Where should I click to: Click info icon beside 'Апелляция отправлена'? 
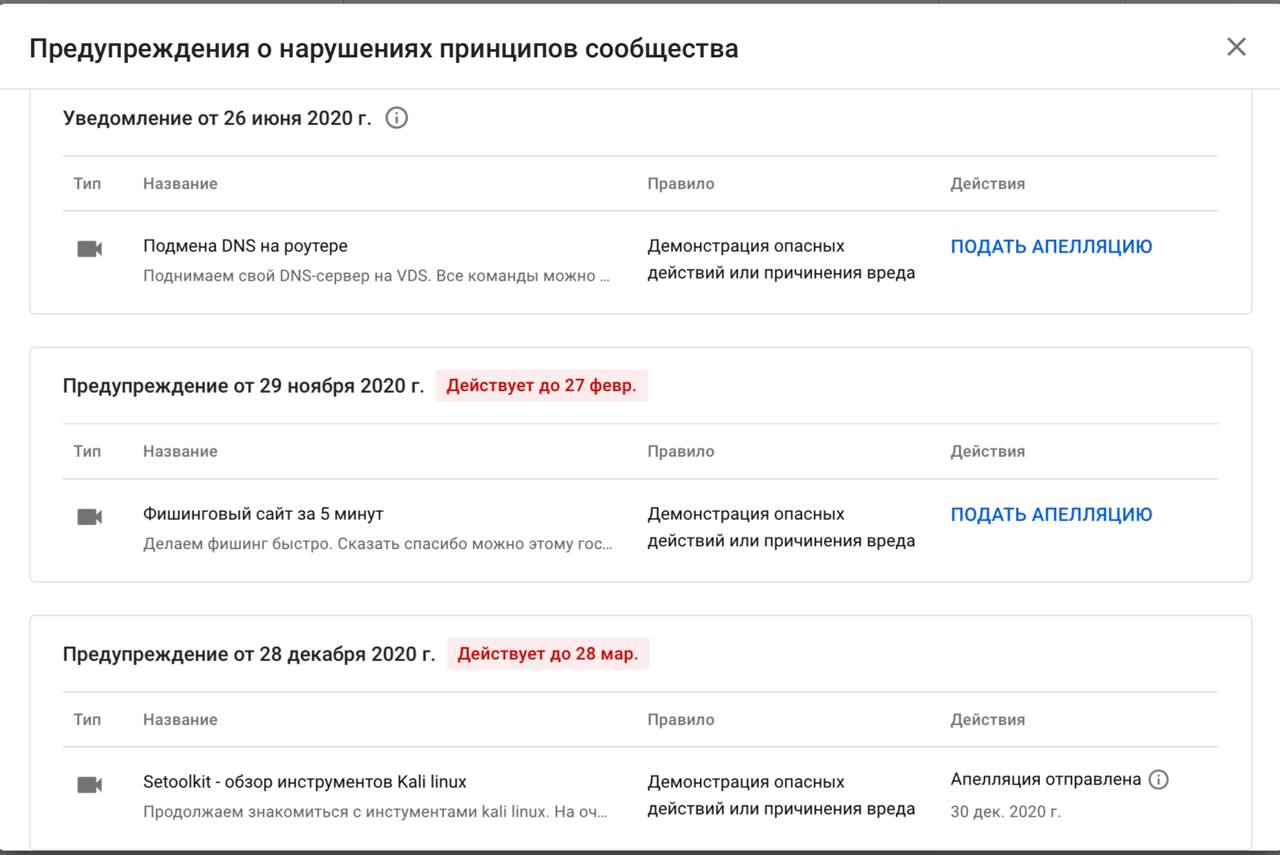tap(1158, 780)
